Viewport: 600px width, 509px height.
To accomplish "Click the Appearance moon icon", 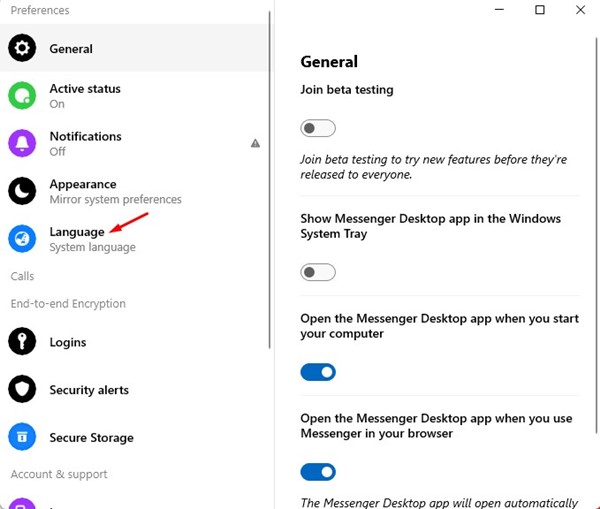I will [x=22, y=191].
